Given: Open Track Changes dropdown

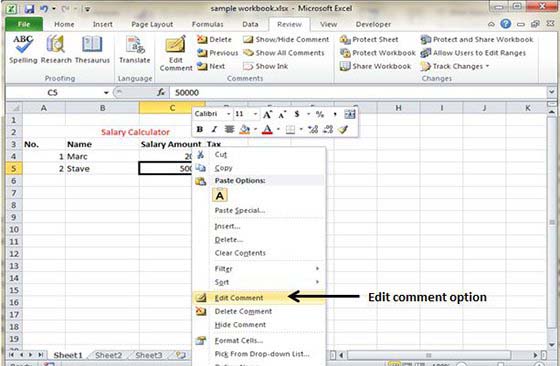Looking at the screenshot, I should click(x=455, y=66).
